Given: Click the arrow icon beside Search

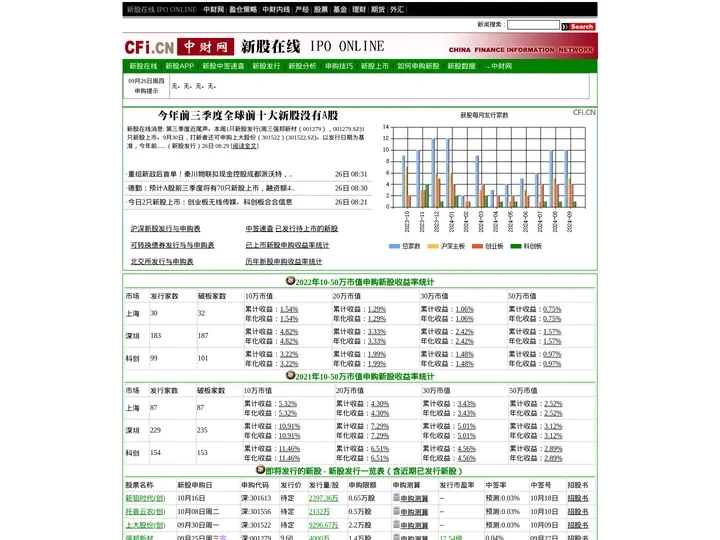Looking at the screenshot, I should (565, 27).
